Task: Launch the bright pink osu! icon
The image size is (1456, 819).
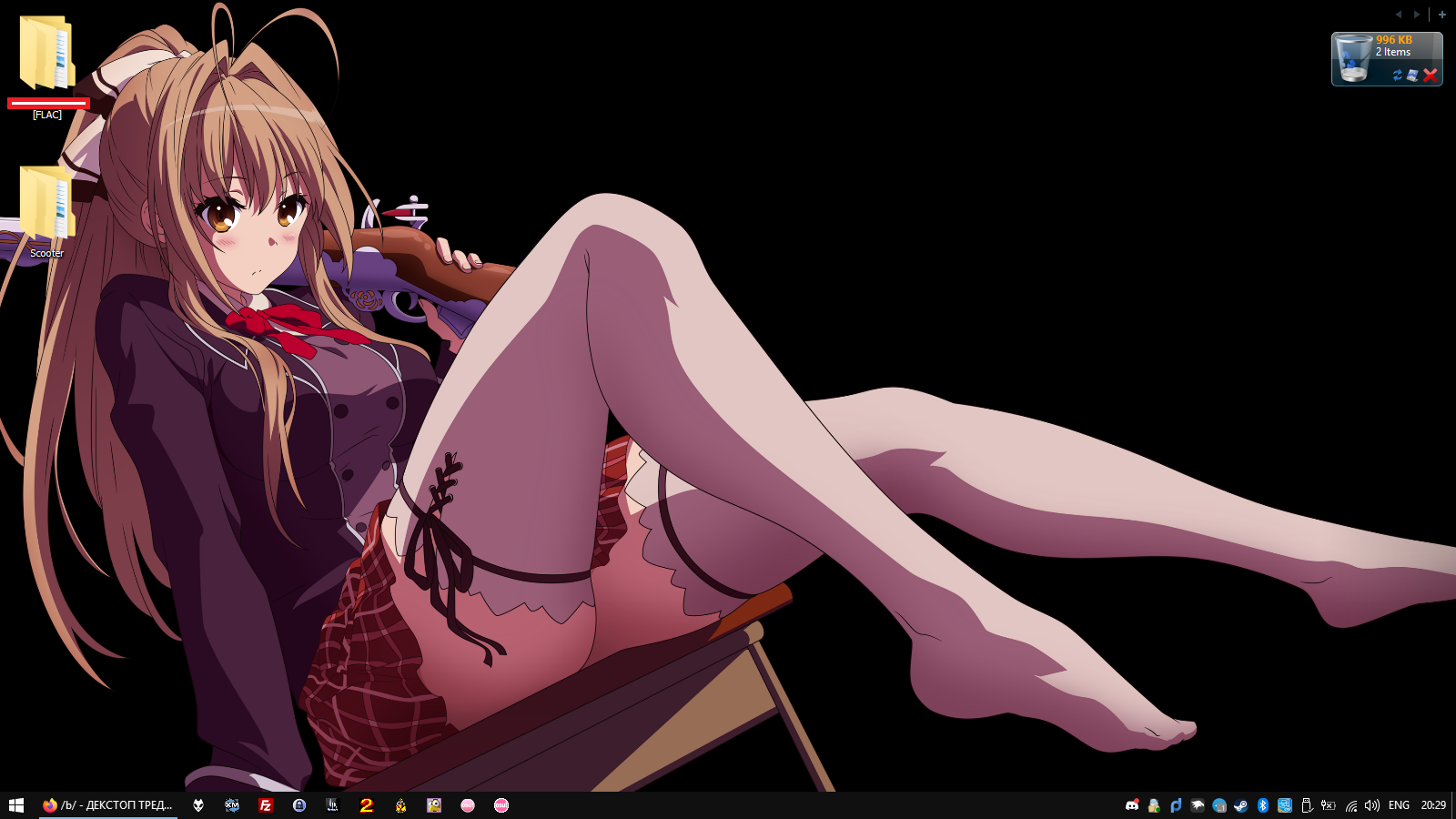Action: coord(501,805)
